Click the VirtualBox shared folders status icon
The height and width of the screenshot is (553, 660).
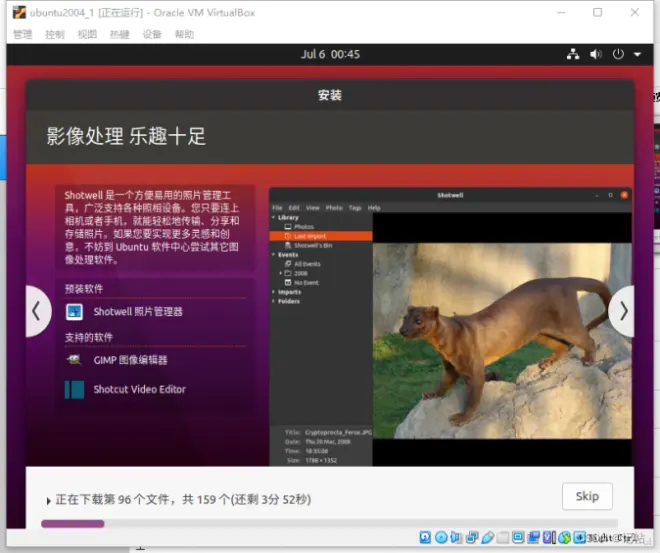[503, 537]
